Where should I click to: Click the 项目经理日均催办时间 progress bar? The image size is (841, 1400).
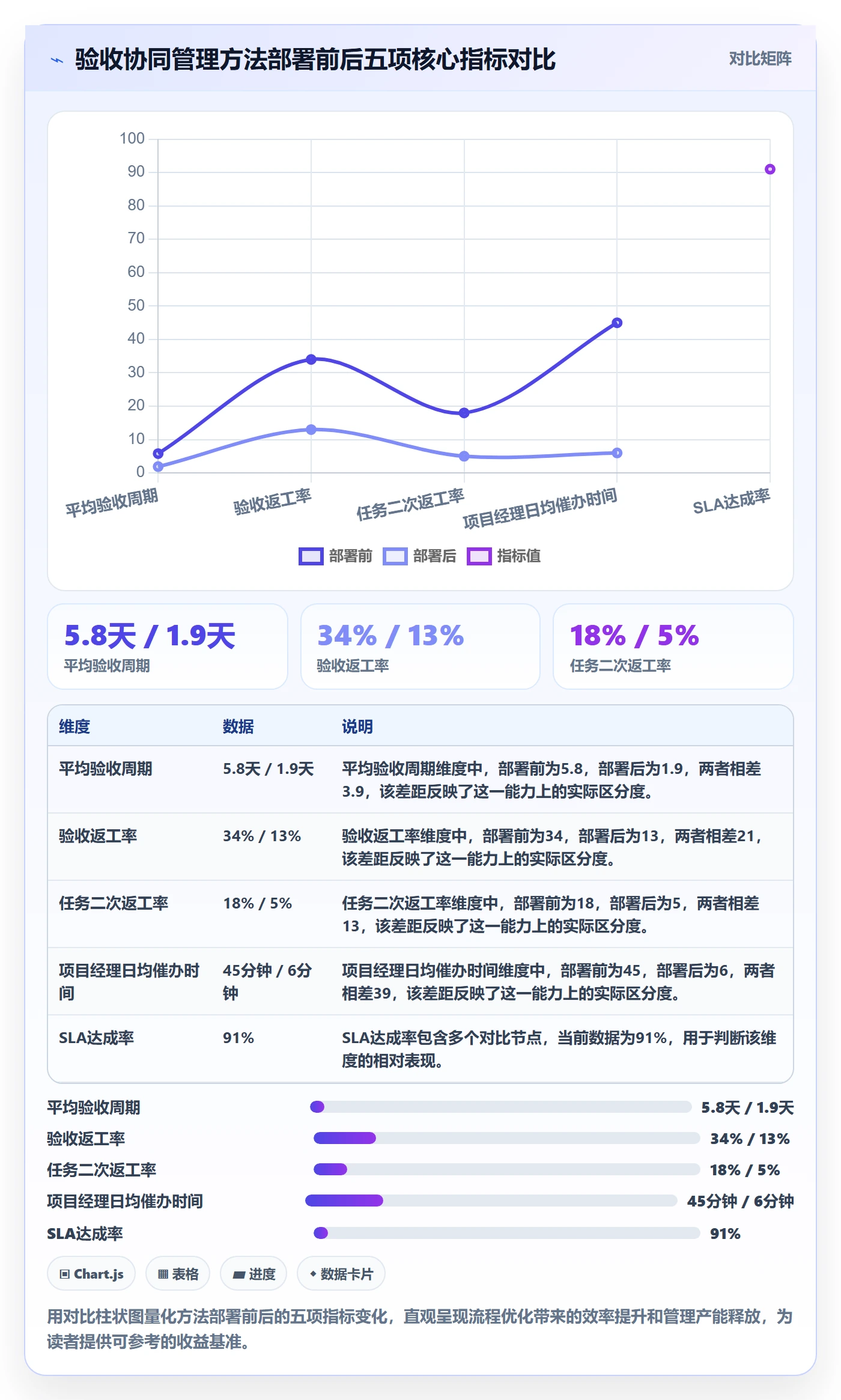pos(491,1201)
